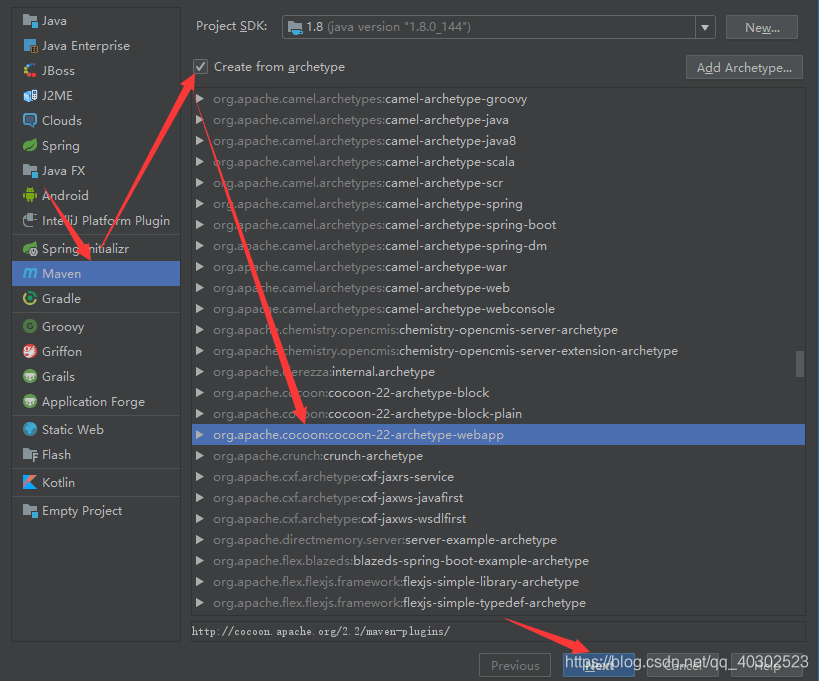The height and width of the screenshot is (681, 819).
Task: Click the J2ME icon
Action: coord(30,96)
